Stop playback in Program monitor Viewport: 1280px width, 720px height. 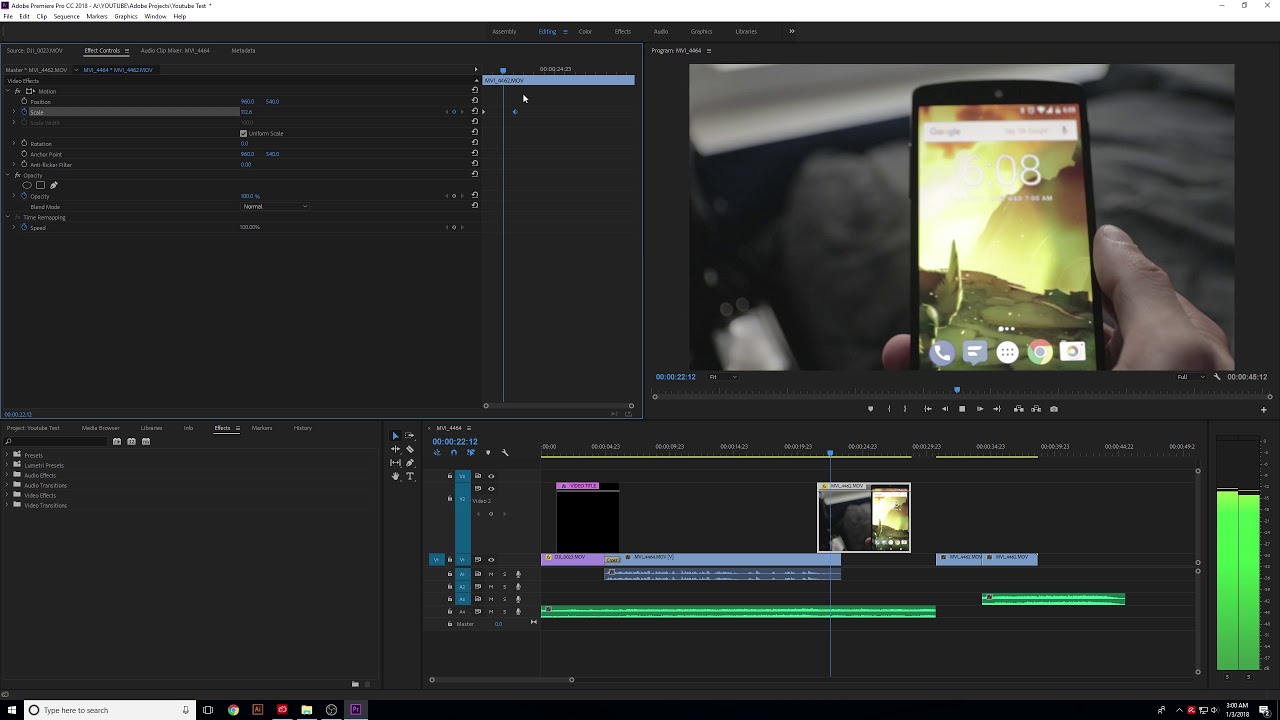962,409
